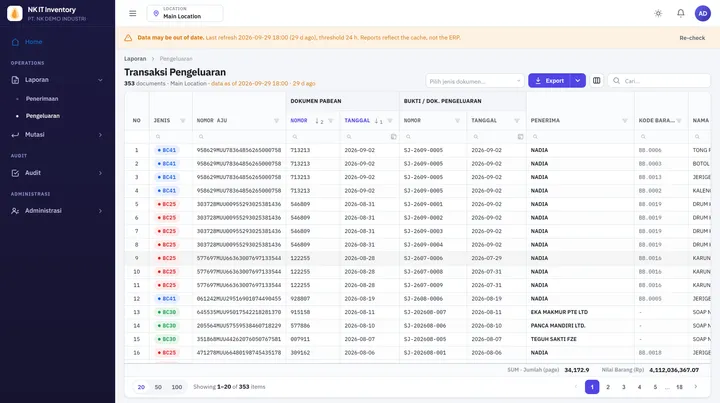Screen dimensions: 720x403
Task: Go to last page 18
Action: [x=679, y=387]
